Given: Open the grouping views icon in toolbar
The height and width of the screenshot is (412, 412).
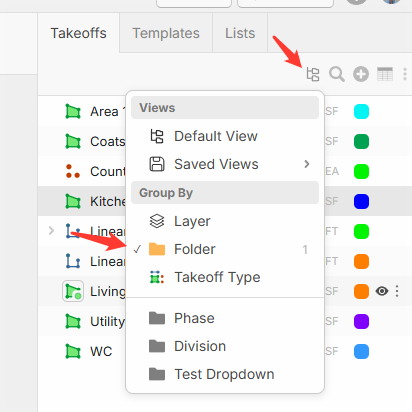Looking at the screenshot, I should (313, 74).
